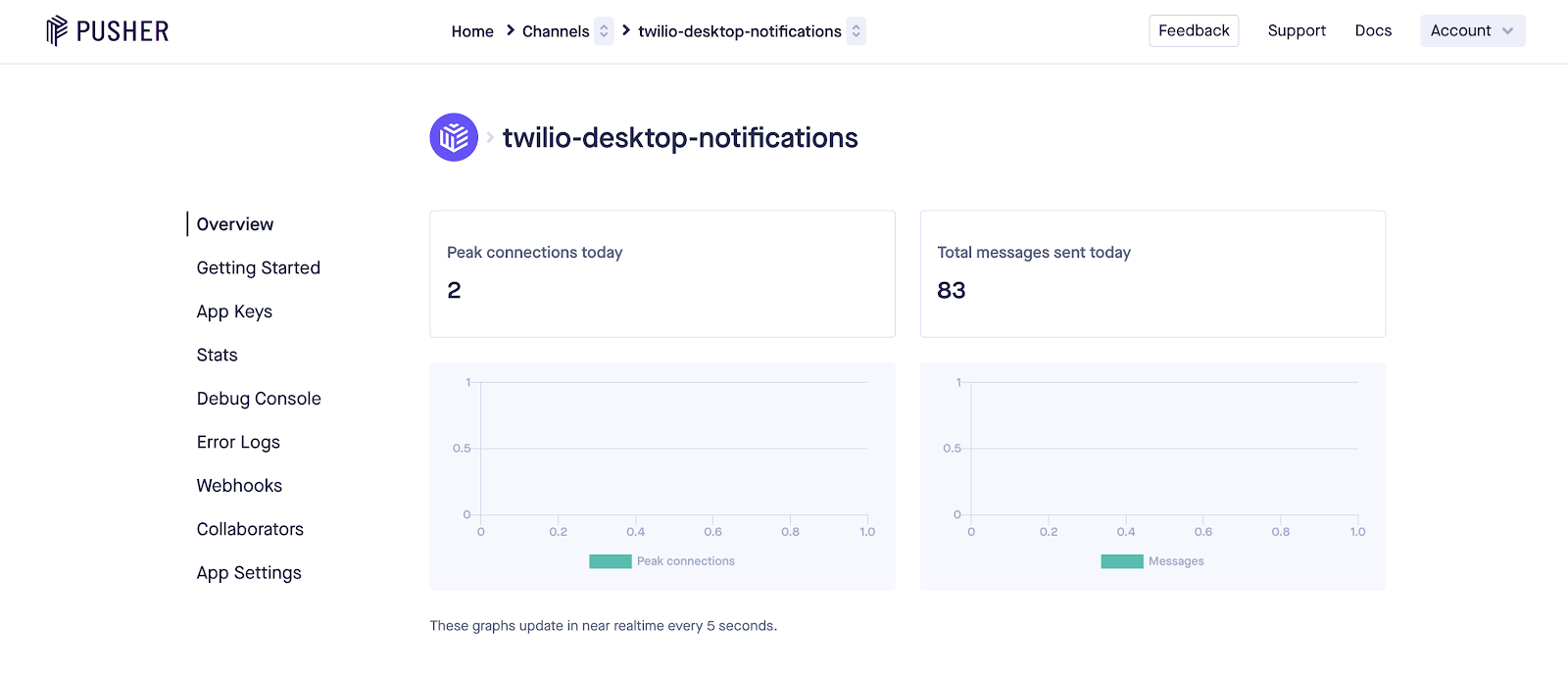This screenshot has width=1568, height=674.
Task: Click the Channels breadcrumb text
Action: (556, 31)
